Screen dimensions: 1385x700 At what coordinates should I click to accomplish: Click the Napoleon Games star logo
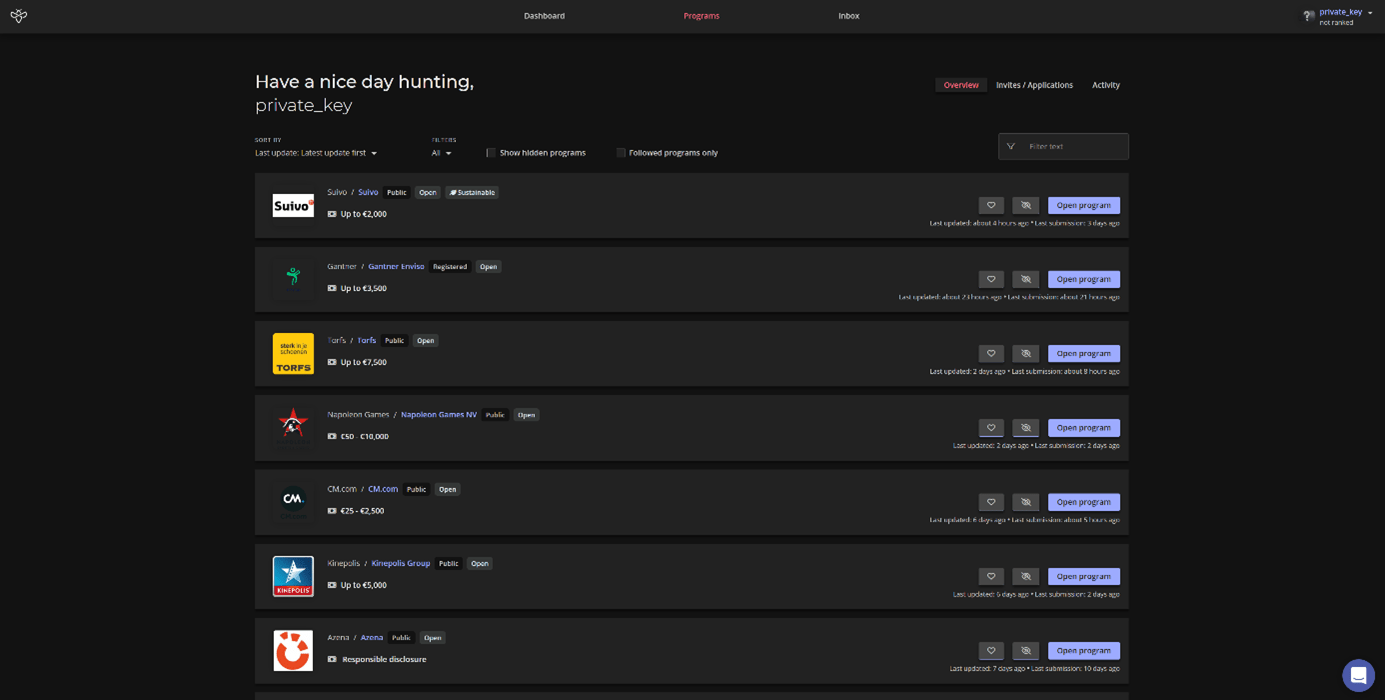293,428
